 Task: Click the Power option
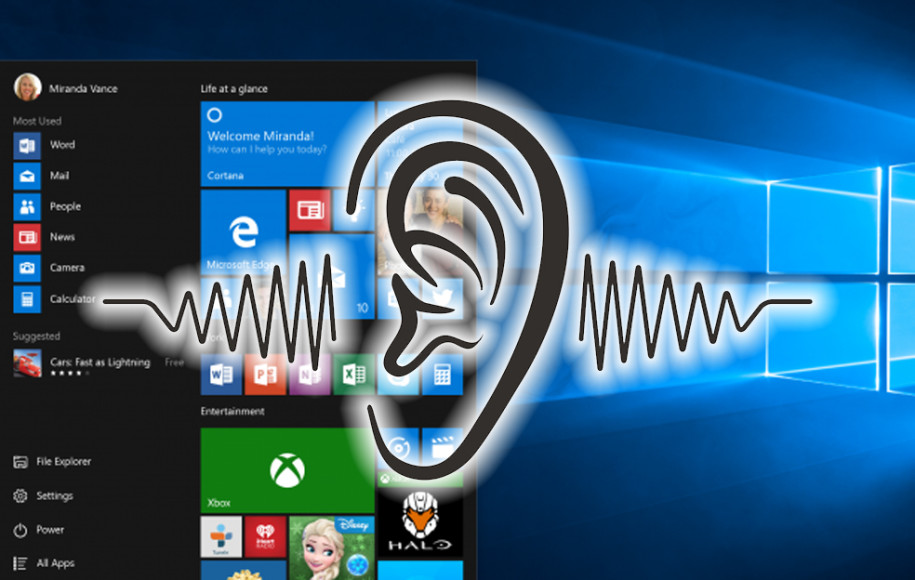39,530
